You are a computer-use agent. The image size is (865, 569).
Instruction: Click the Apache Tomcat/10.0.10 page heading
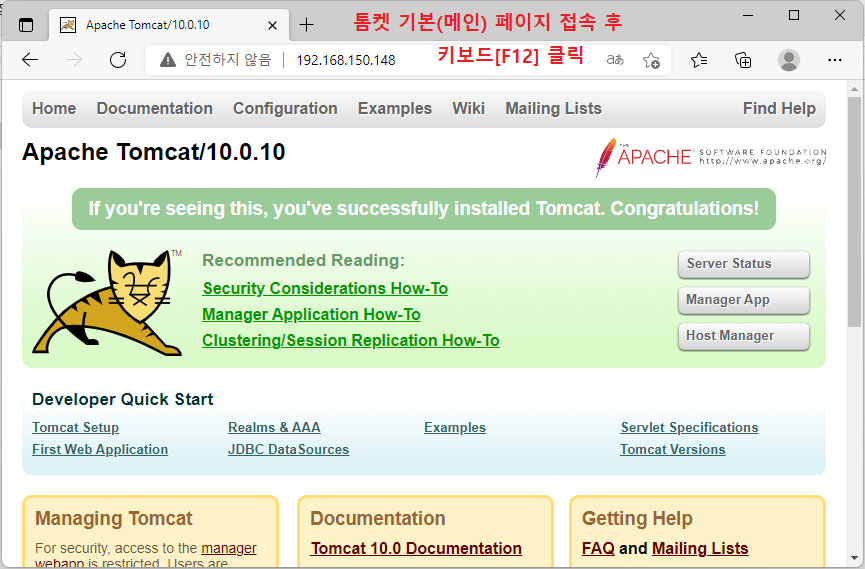[x=154, y=152]
